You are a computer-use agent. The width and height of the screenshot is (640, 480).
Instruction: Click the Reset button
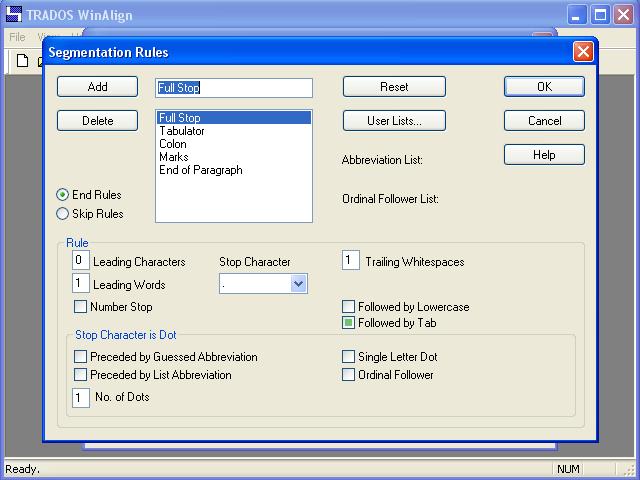click(394, 87)
